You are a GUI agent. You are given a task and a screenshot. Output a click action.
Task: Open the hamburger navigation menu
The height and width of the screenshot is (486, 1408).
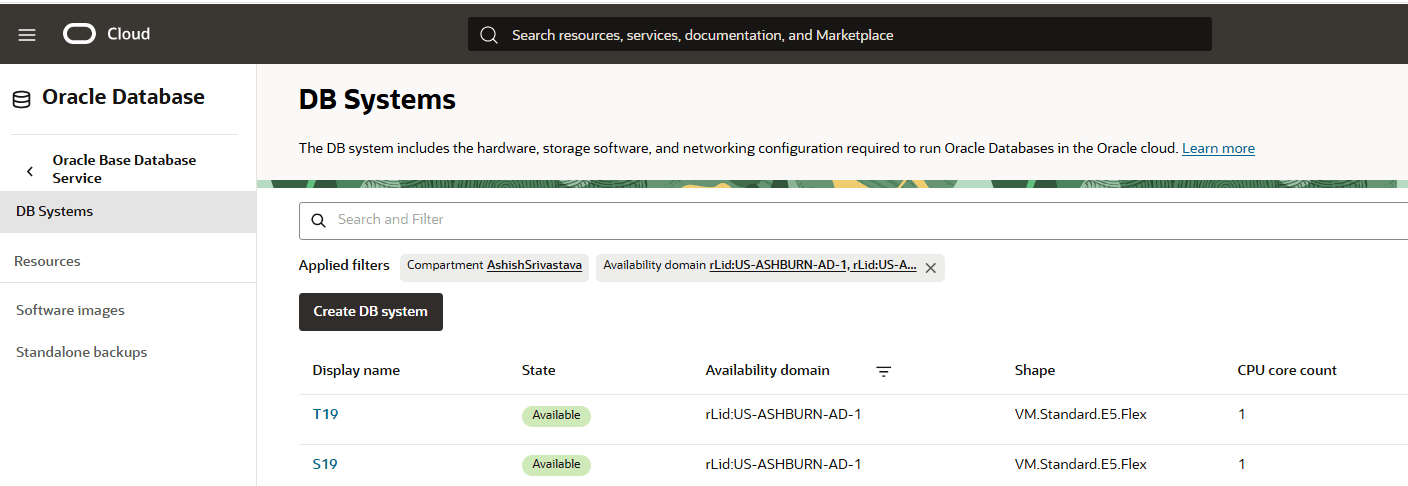27,35
